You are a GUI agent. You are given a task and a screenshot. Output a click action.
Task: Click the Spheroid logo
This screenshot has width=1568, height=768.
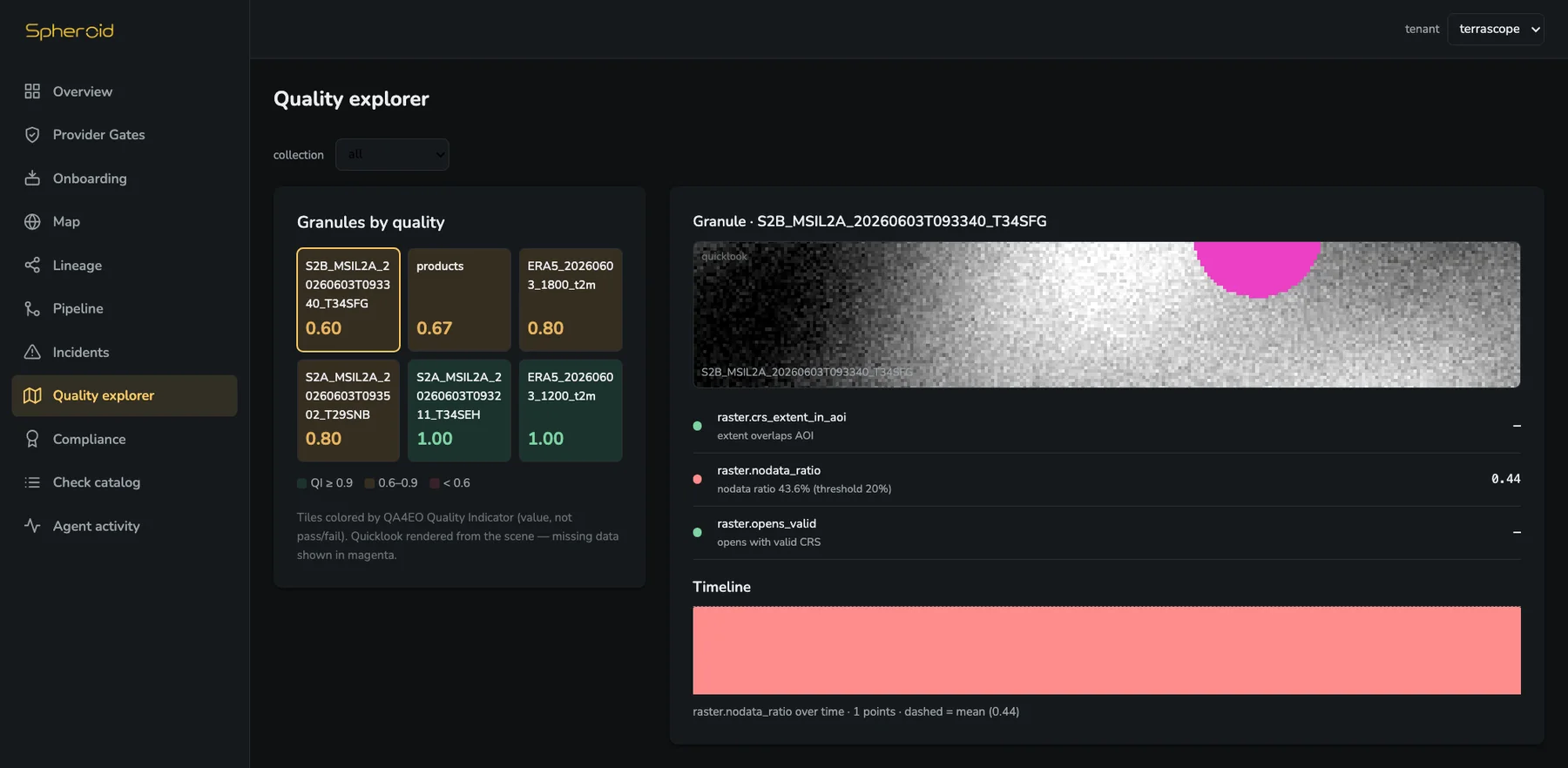click(70, 30)
